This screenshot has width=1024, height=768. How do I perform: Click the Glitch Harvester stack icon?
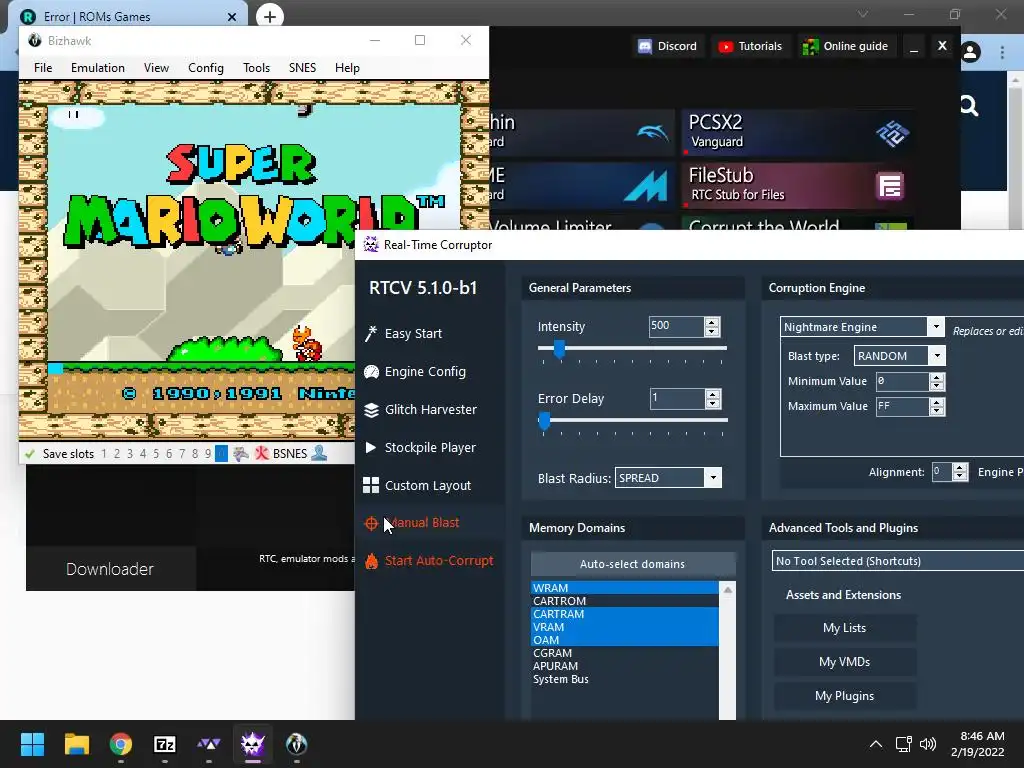pos(371,409)
